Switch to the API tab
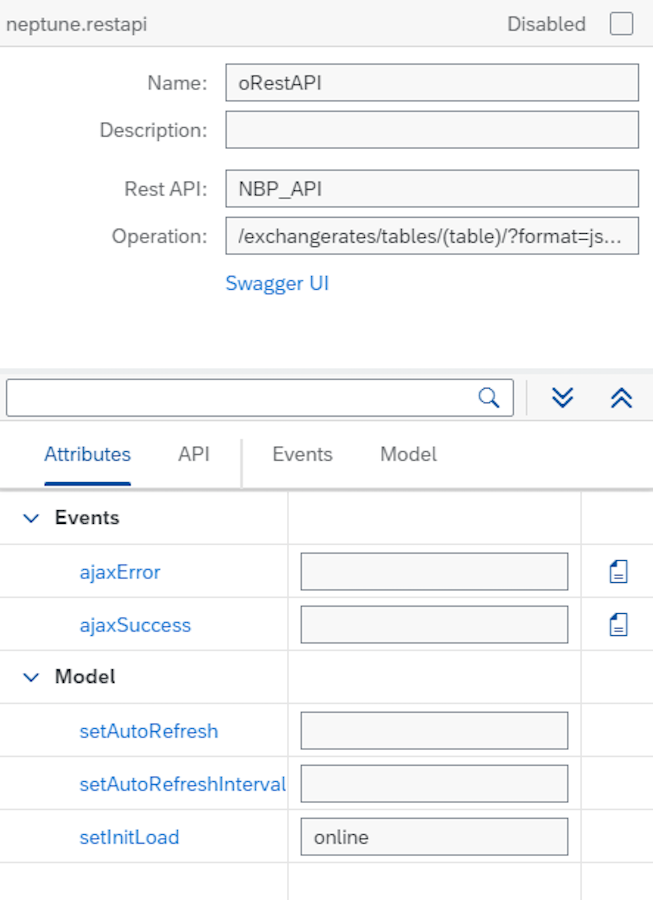 (194, 454)
